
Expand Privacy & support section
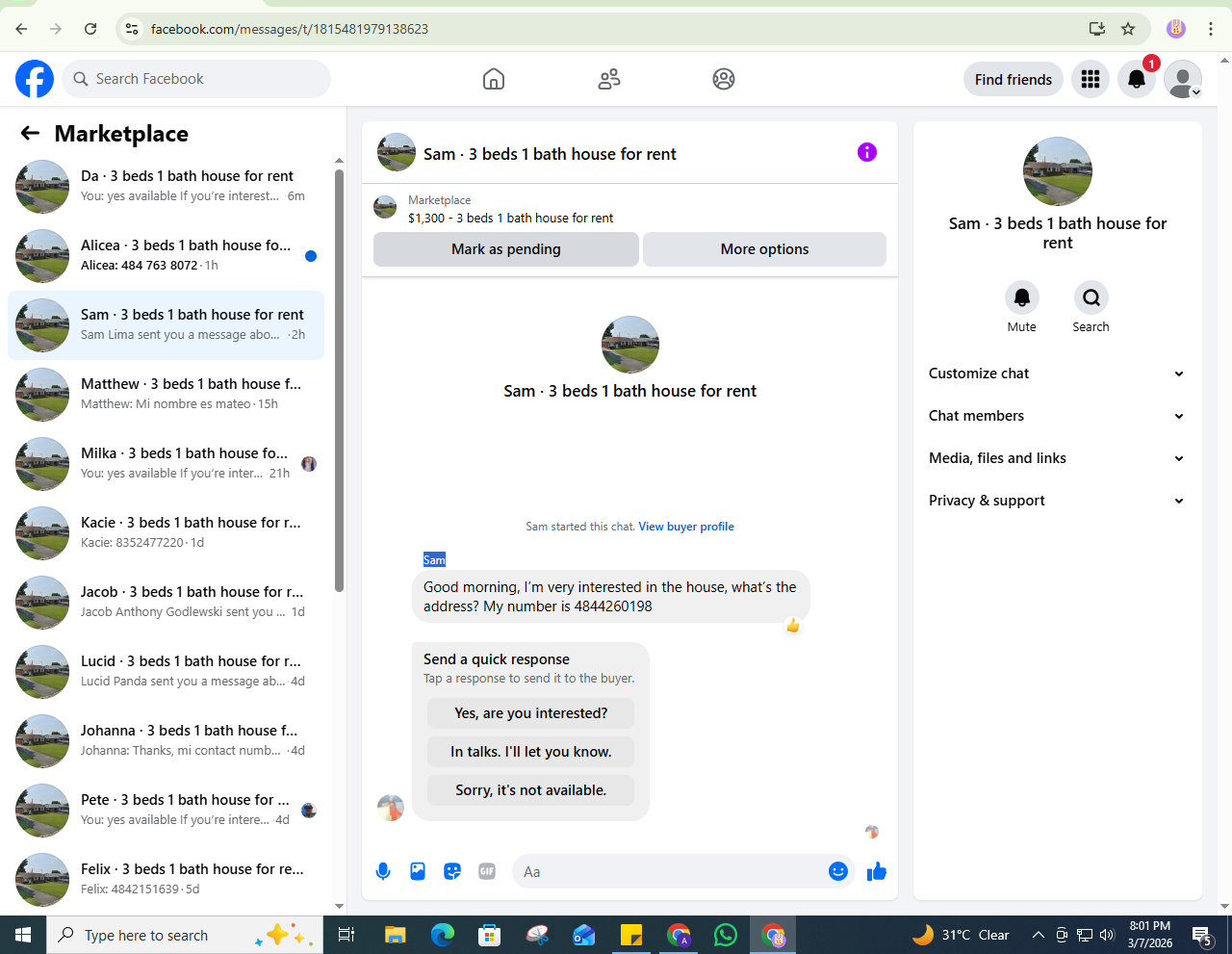[x=1057, y=501]
